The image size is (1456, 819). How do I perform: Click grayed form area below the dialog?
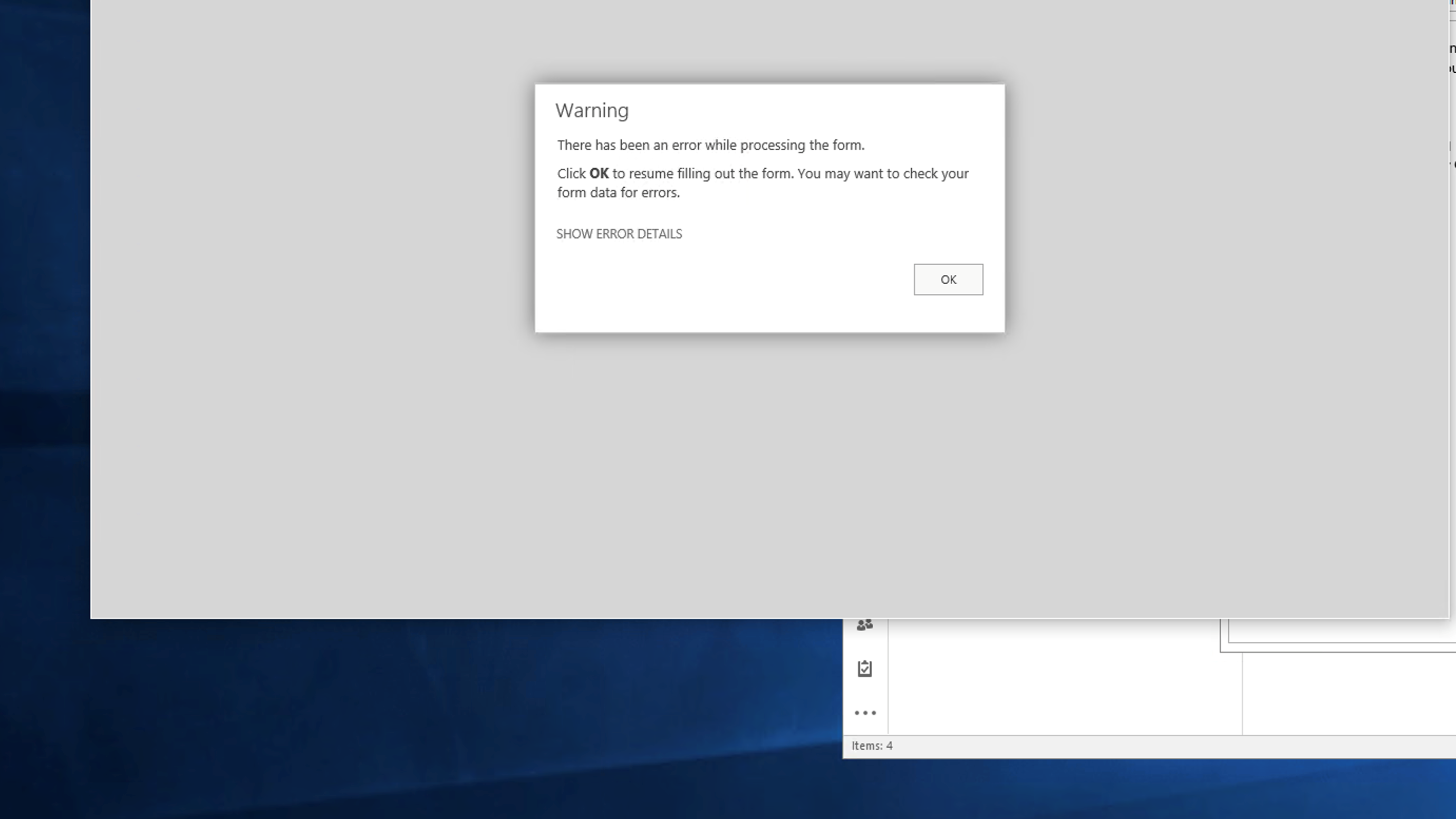769,480
